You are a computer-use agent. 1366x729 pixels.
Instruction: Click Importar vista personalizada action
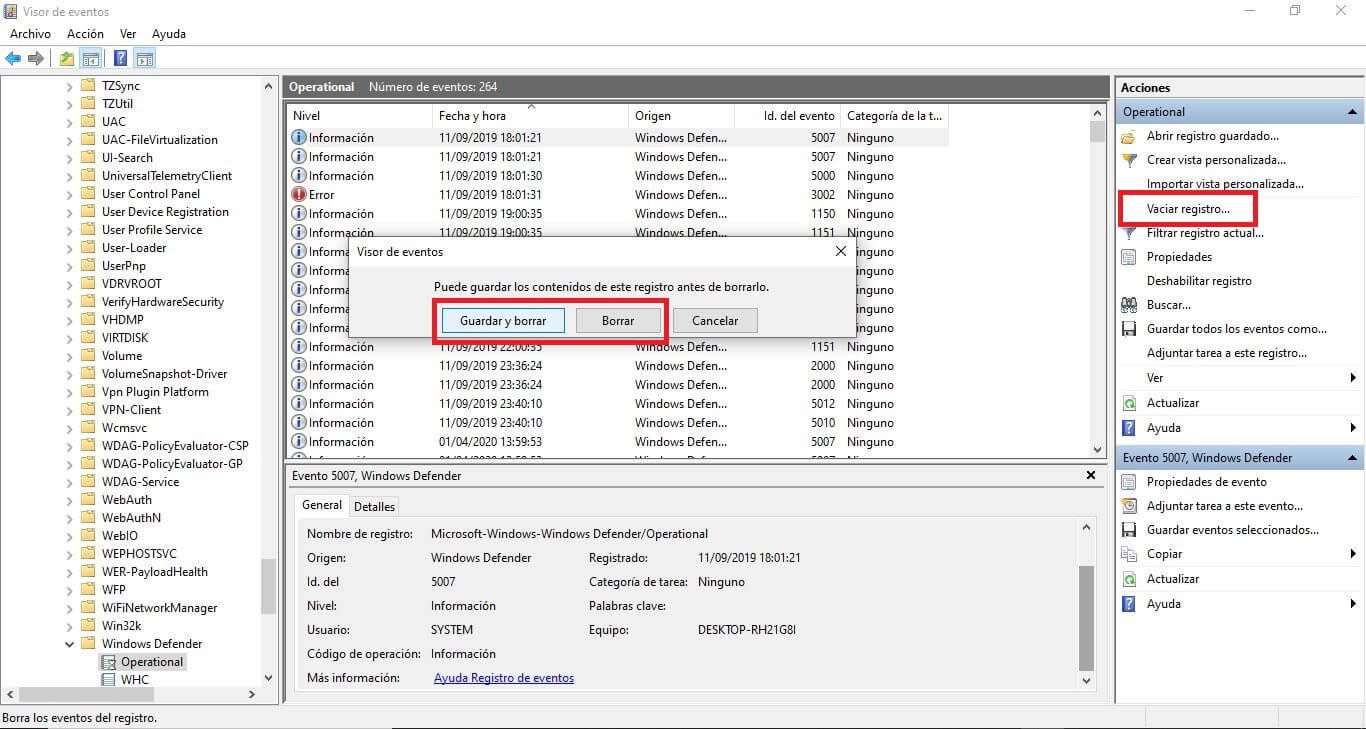point(1225,184)
